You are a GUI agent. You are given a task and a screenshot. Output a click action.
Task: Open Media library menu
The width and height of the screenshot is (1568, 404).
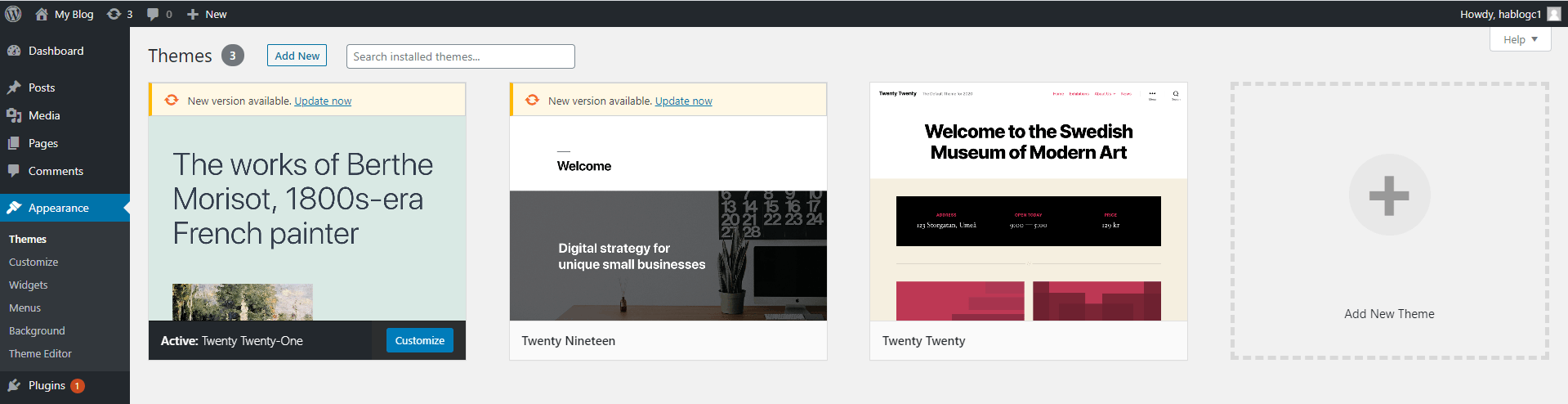point(65,115)
